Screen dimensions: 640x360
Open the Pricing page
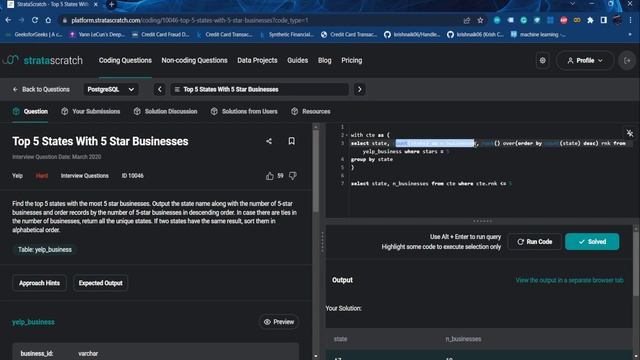(x=351, y=60)
